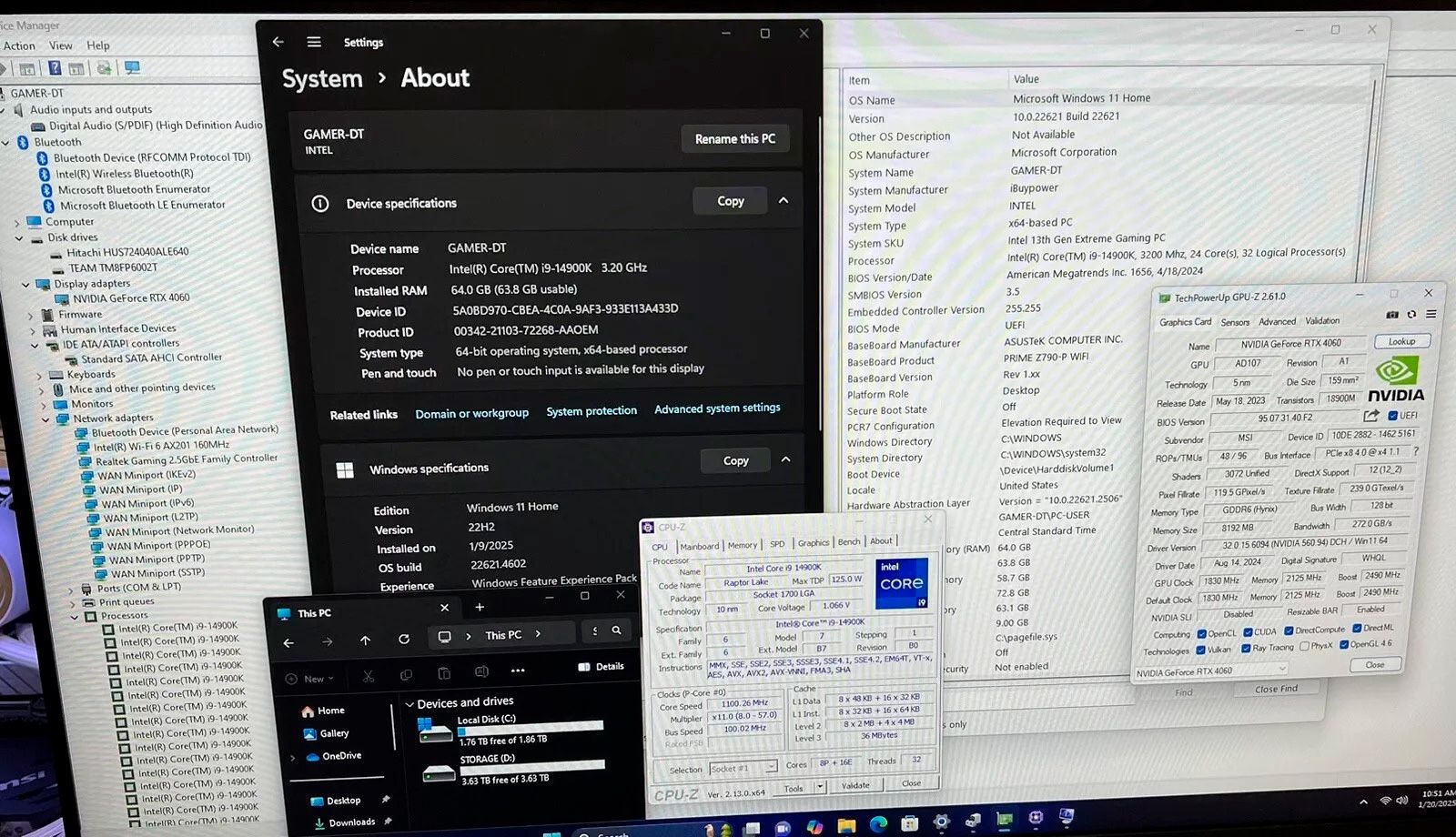
Task: Open the GPU-Z hamburger menu
Action: pos(1431,314)
